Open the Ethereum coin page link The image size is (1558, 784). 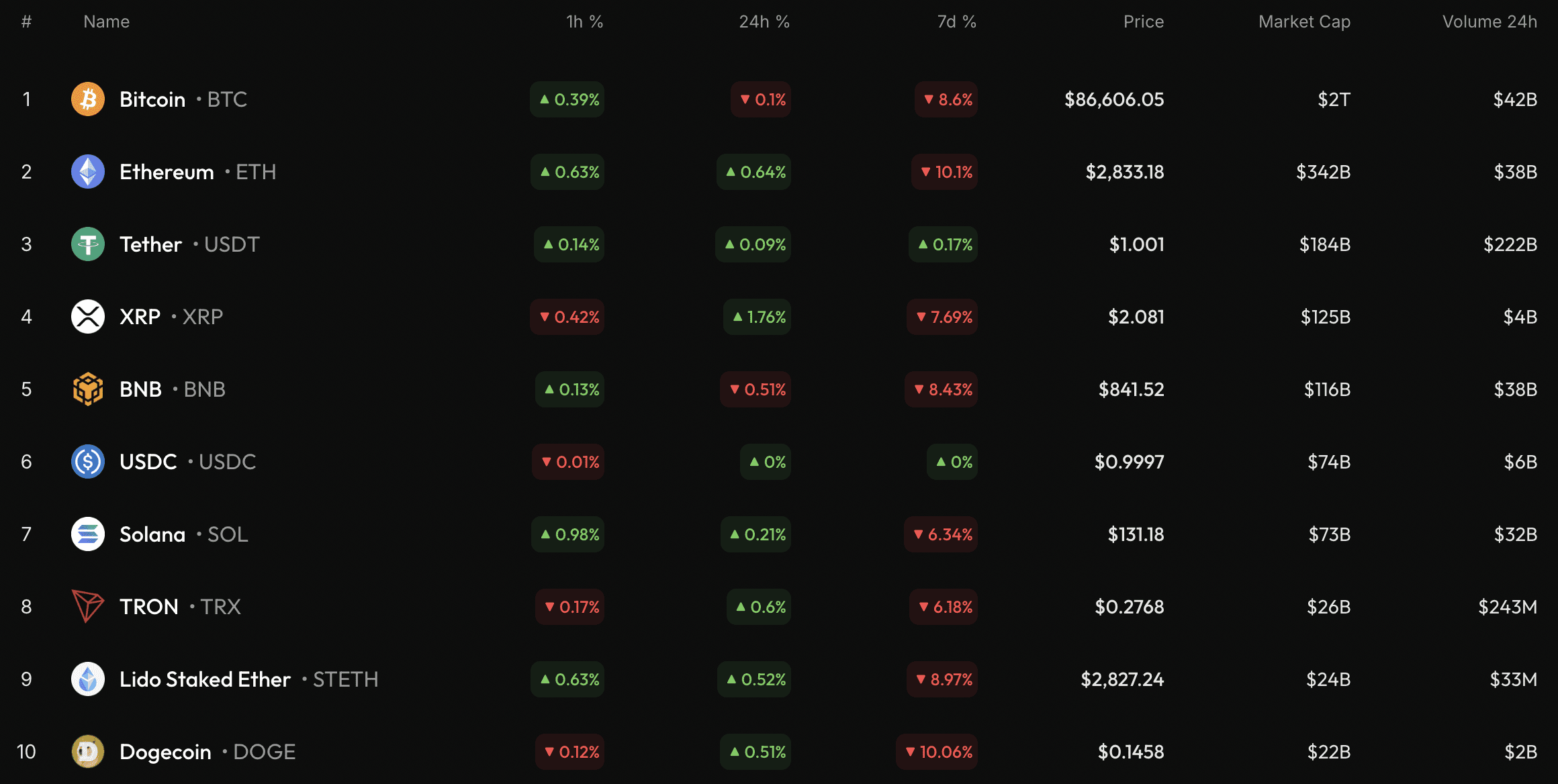pos(167,172)
